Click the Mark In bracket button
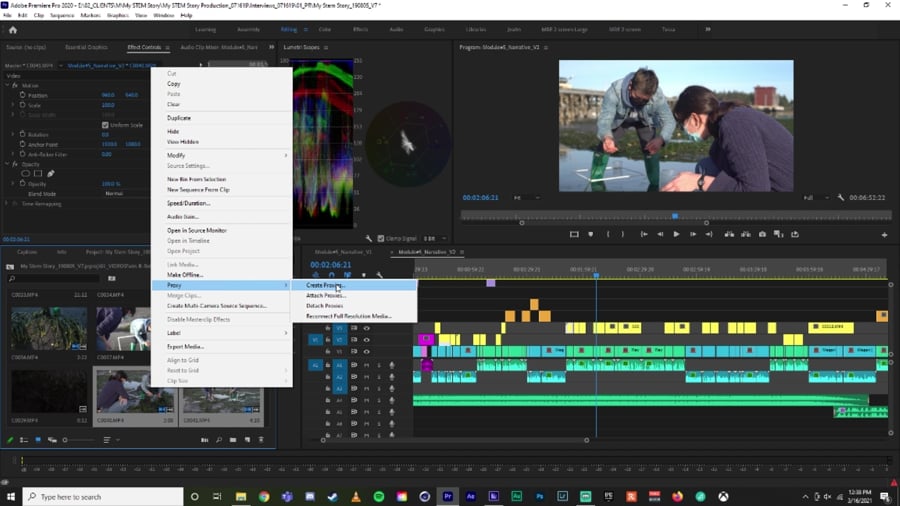This screenshot has width=900, height=506. (608, 234)
